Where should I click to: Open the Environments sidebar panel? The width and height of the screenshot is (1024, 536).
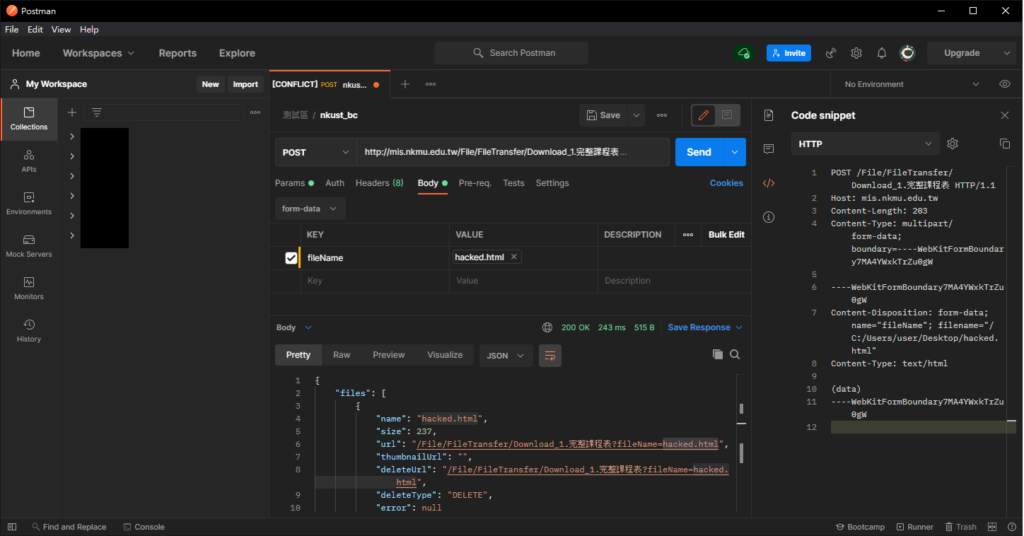tap(29, 204)
